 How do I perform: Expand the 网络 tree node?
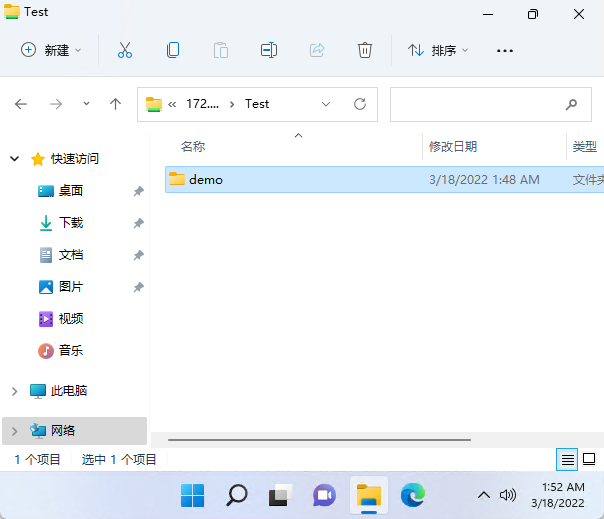[15, 431]
